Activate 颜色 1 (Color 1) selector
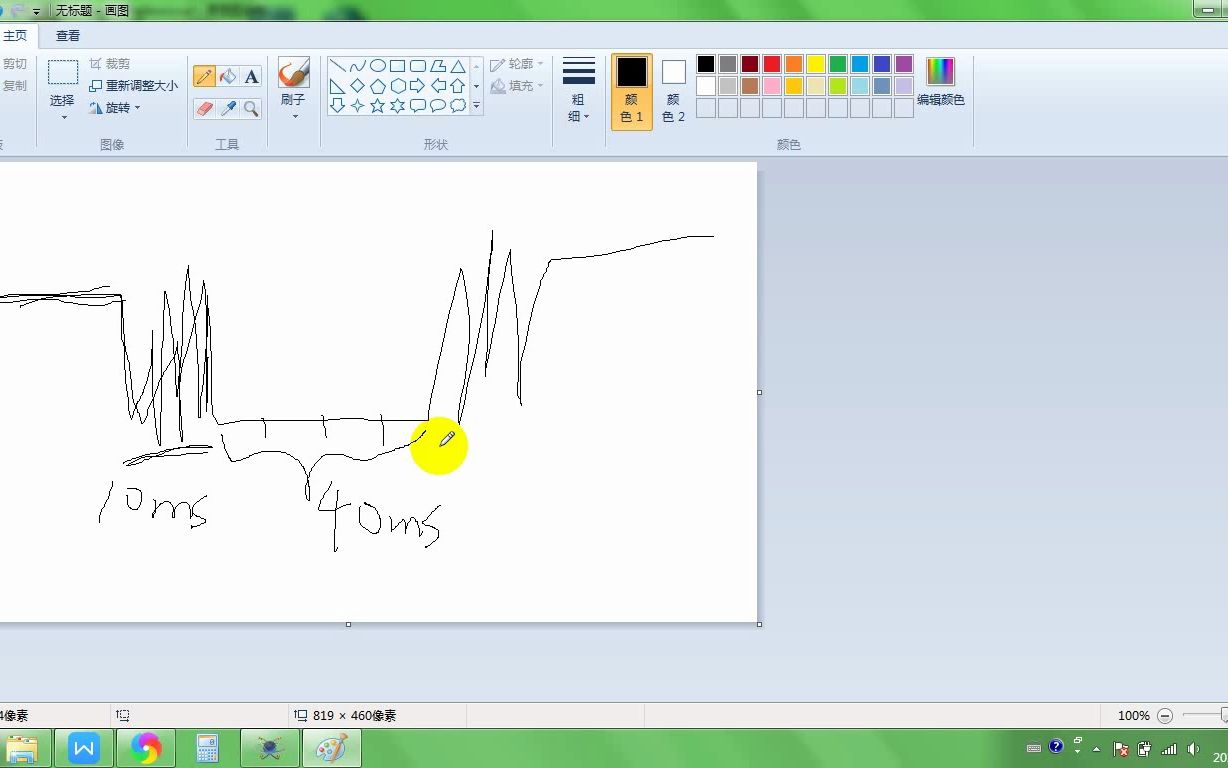Image resolution: width=1228 pixels, height=768 pixels. click(632, 91)
